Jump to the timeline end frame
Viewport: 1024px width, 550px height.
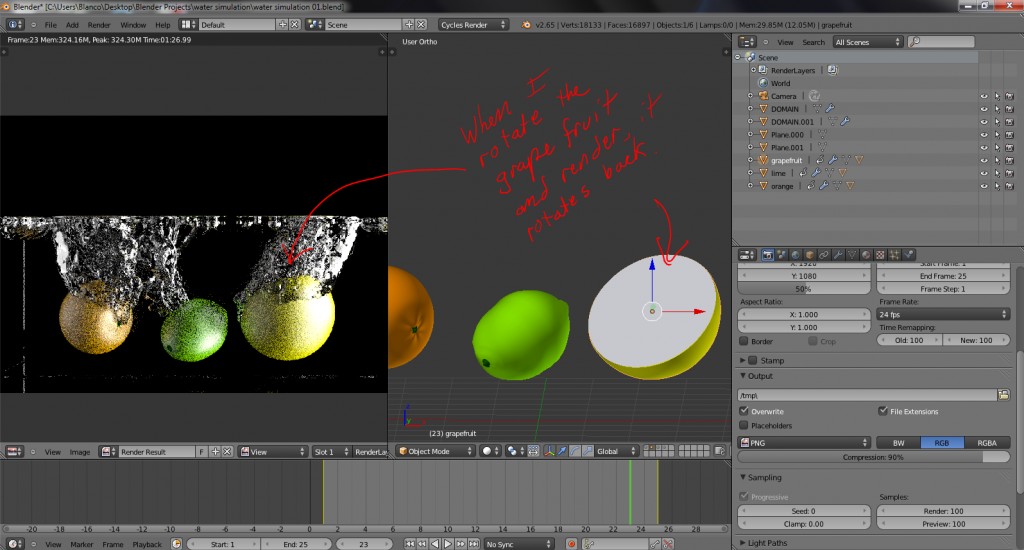tap(473, 543)
